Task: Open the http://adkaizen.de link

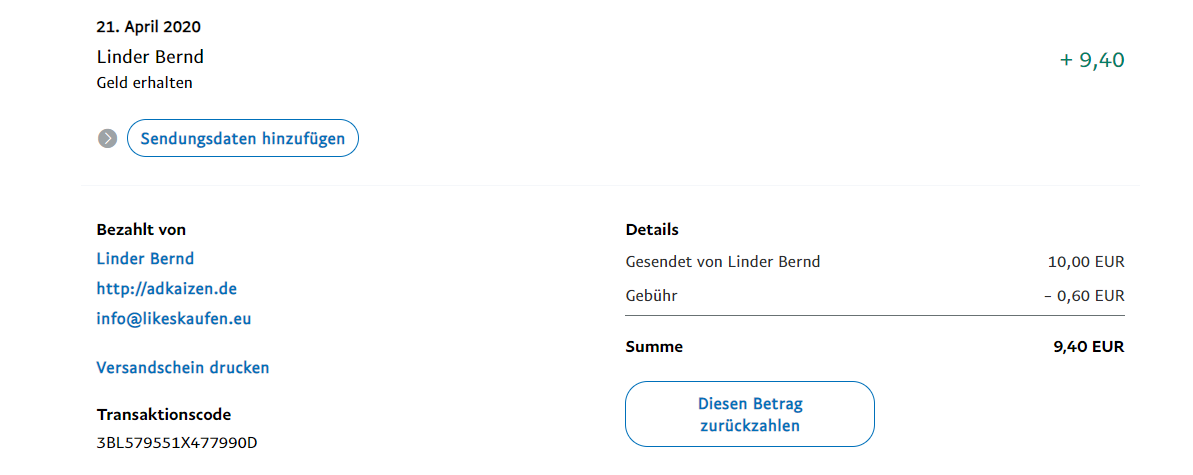Action: click(x=166, y=289)
